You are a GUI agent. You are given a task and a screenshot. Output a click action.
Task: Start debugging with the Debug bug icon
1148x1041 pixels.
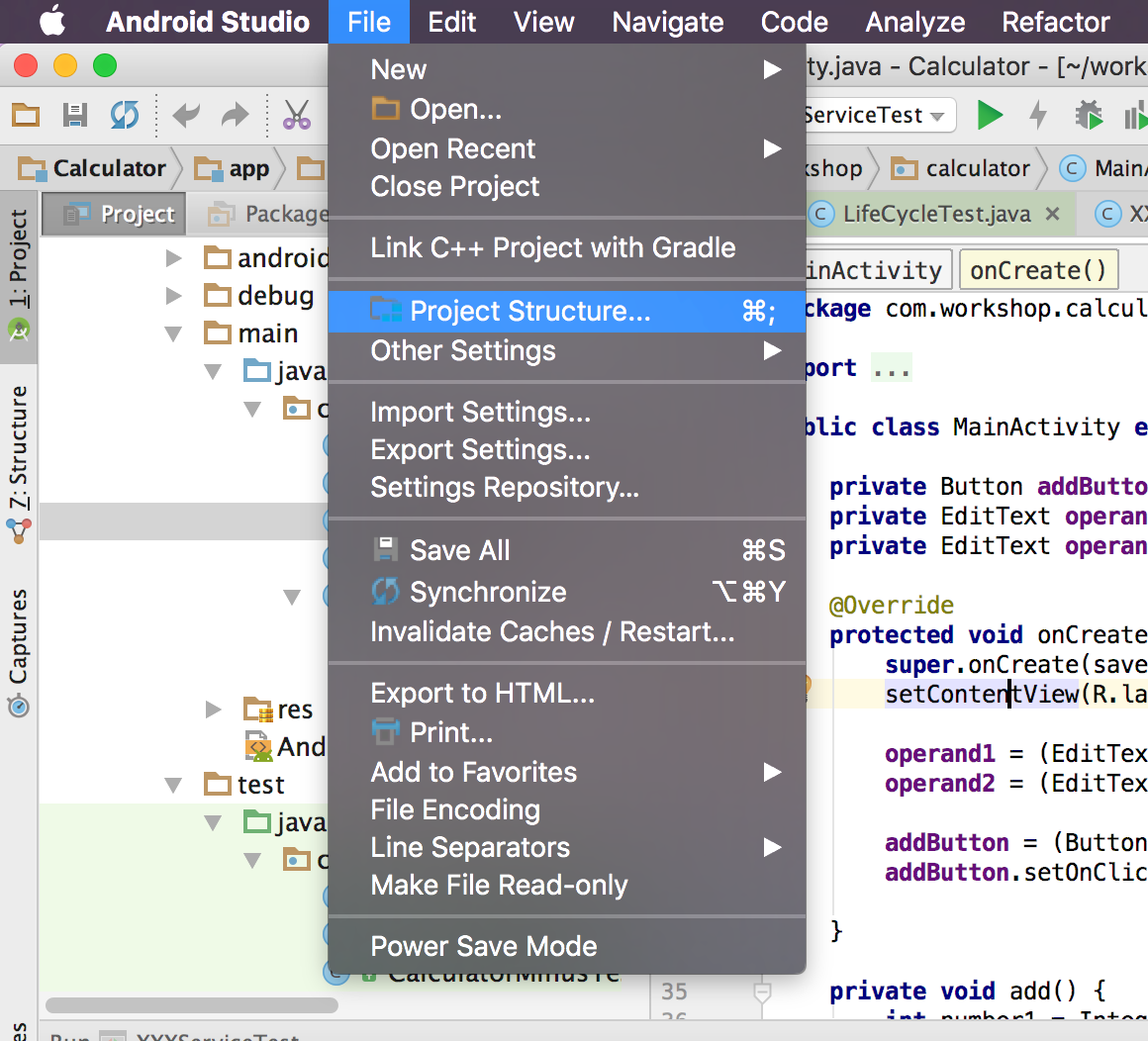coord(1087,115)
